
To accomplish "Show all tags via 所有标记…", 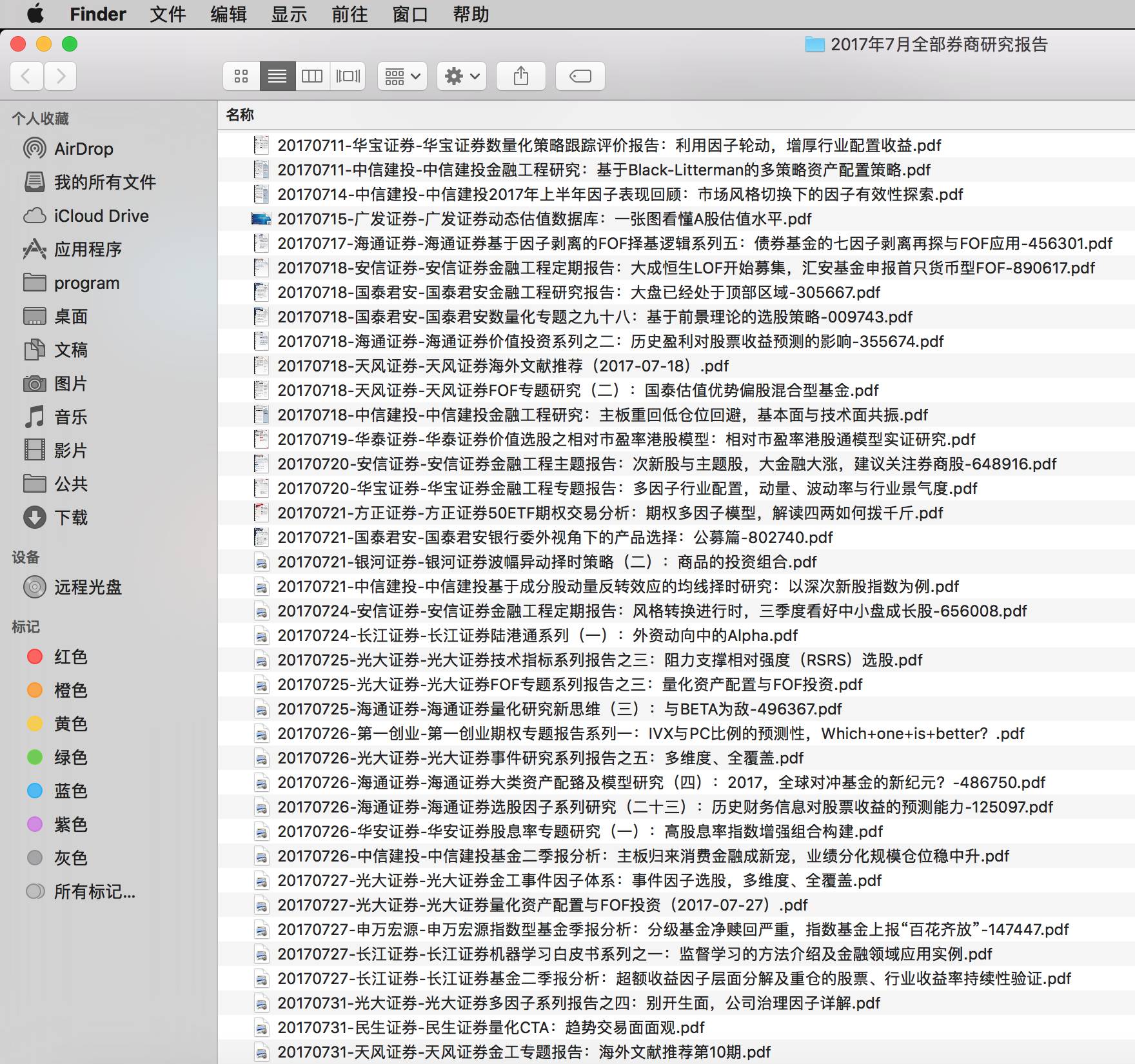I will [81, 892].
